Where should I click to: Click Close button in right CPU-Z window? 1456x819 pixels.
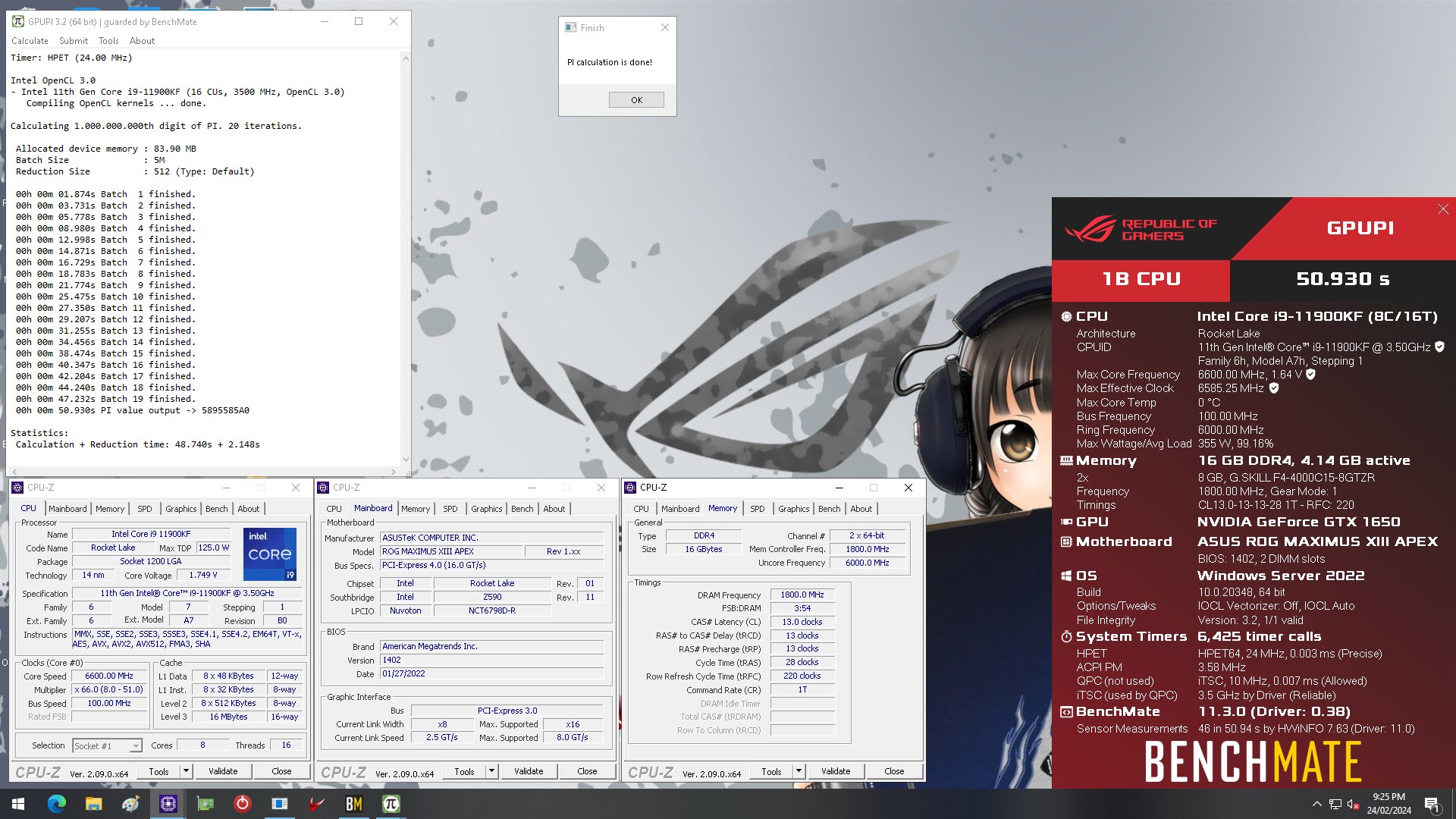pyautogui.click(x=894, y=771)
